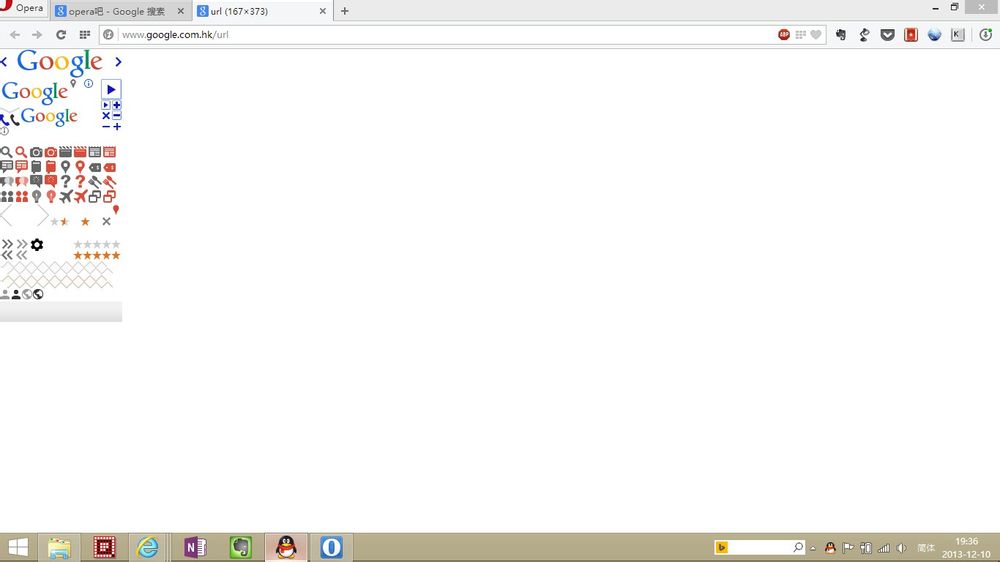Save page with Pocket extension

887,34
